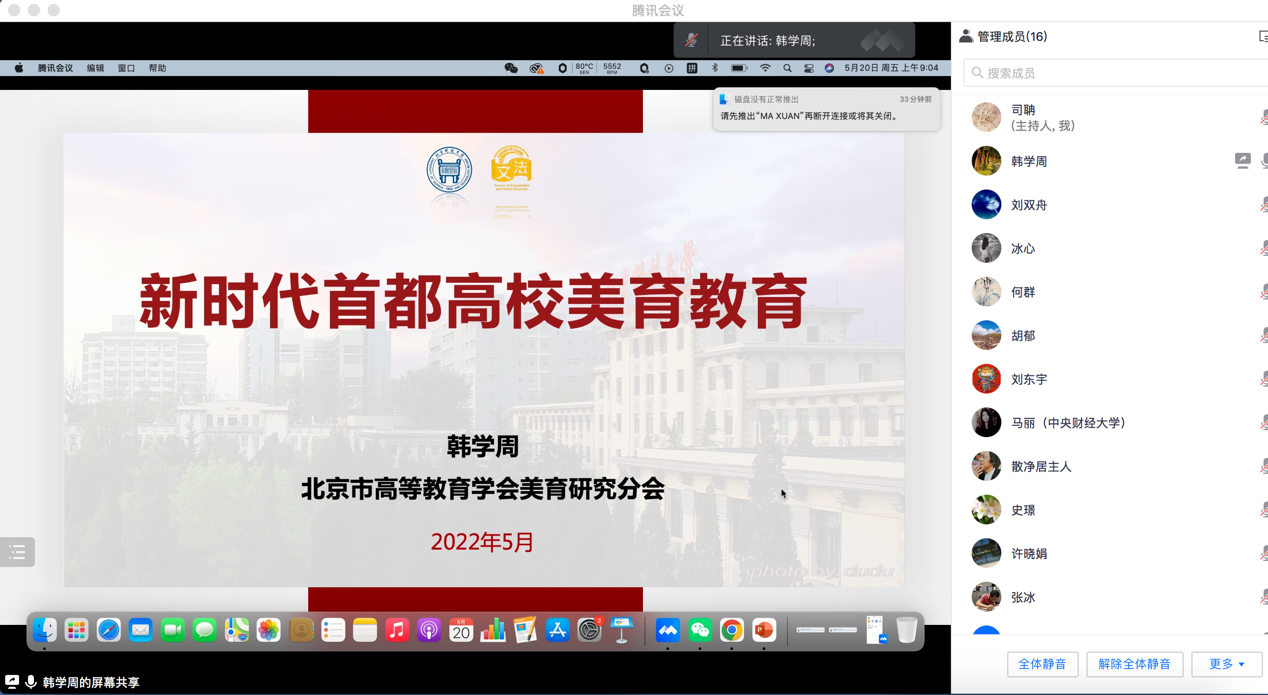This screenshot has height=695, width=1268.
Task: Click 刘东宇's avatar thumbnail
Action: 986,379
